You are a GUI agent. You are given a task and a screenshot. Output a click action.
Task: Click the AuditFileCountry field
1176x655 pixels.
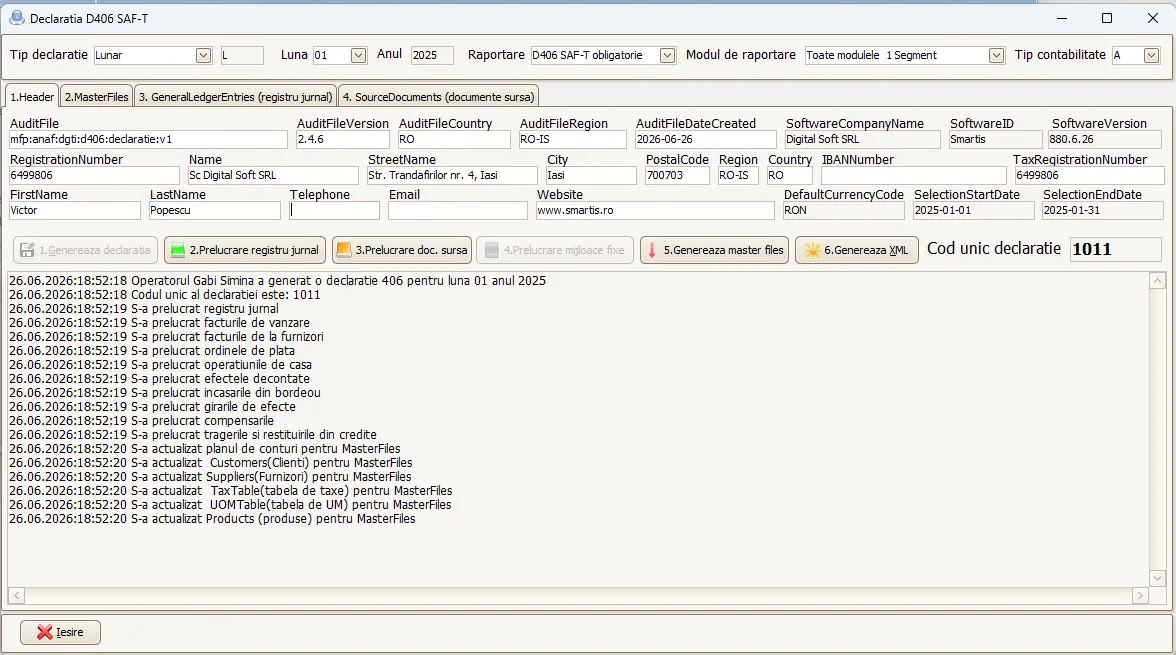coord(454,140)
